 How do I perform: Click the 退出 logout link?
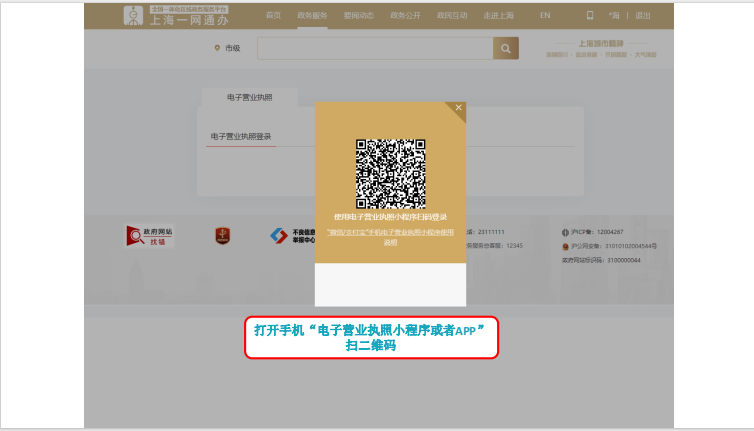point(643,15)
